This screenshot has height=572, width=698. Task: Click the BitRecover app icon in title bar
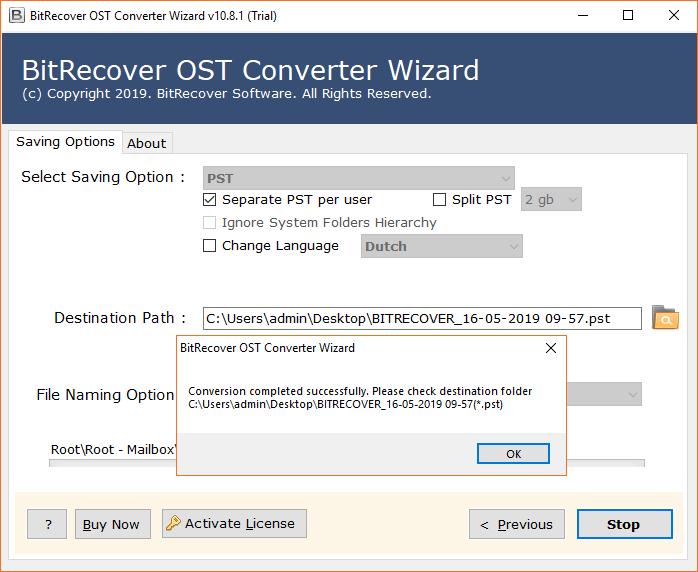click(16, 16)
